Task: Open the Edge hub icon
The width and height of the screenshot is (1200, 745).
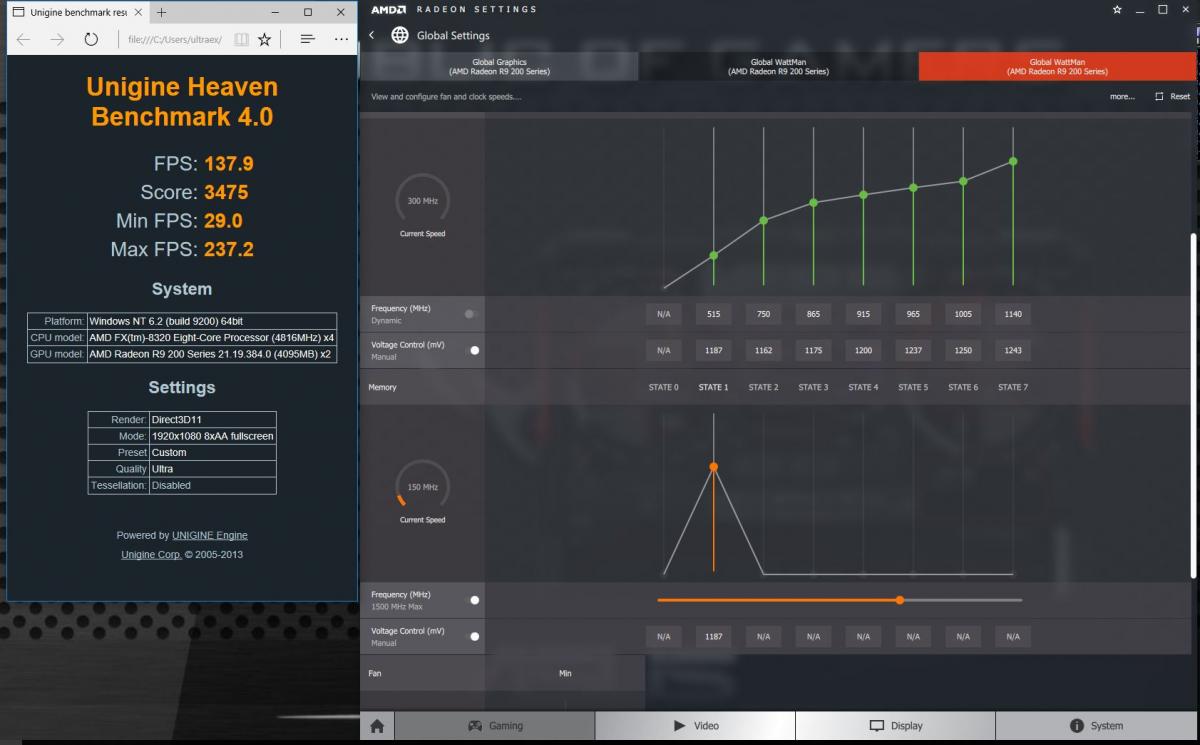Action: [x=307, y=39]
